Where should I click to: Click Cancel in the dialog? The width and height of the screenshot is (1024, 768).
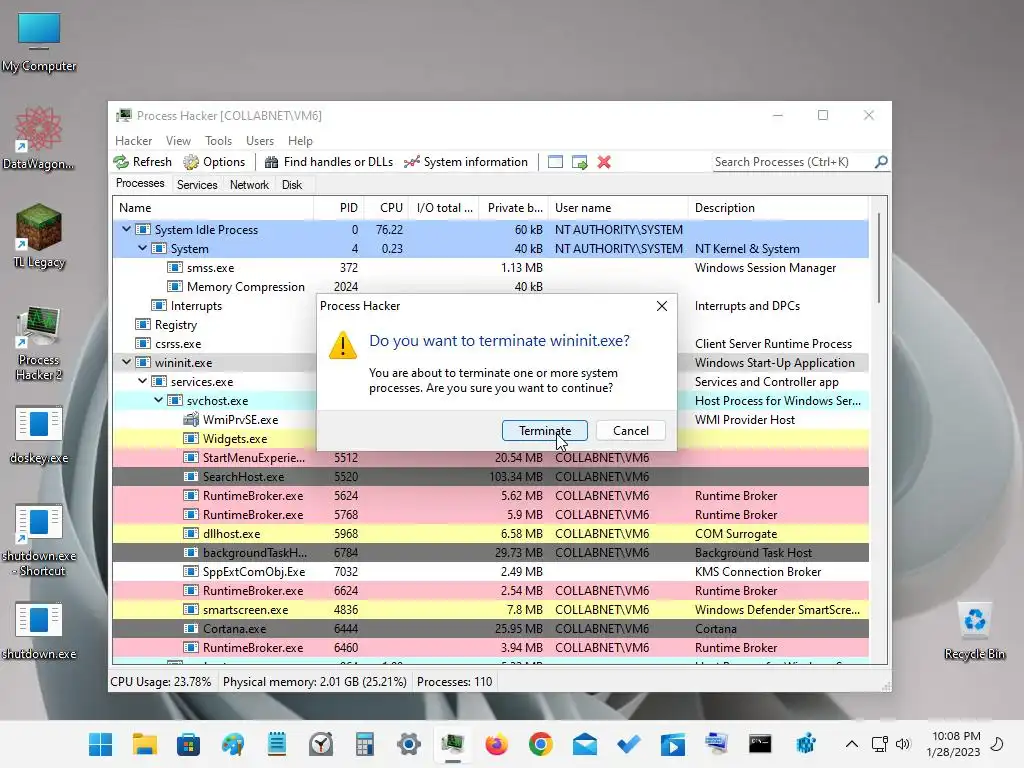(631, 430)
